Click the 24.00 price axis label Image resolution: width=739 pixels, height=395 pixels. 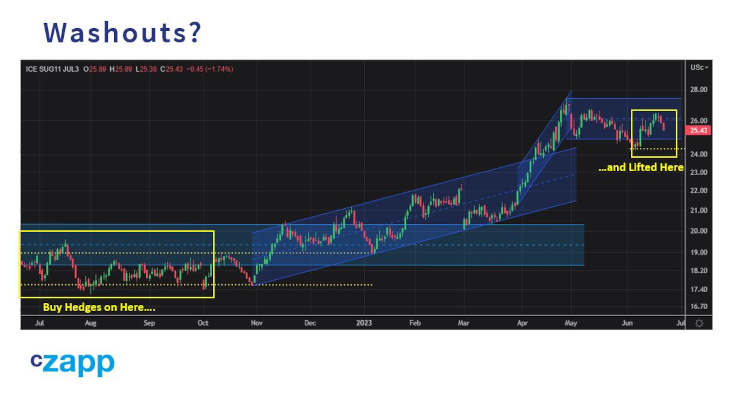(698, 154)
